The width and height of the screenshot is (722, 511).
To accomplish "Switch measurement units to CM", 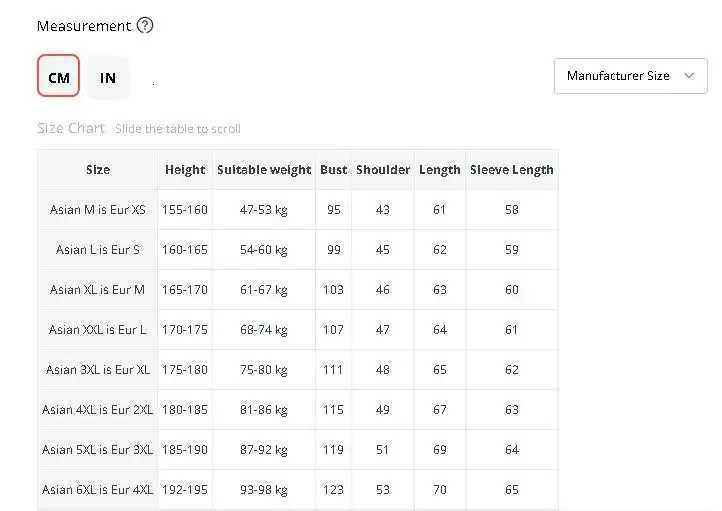I will pyautogui.click(x=58, y=76).
